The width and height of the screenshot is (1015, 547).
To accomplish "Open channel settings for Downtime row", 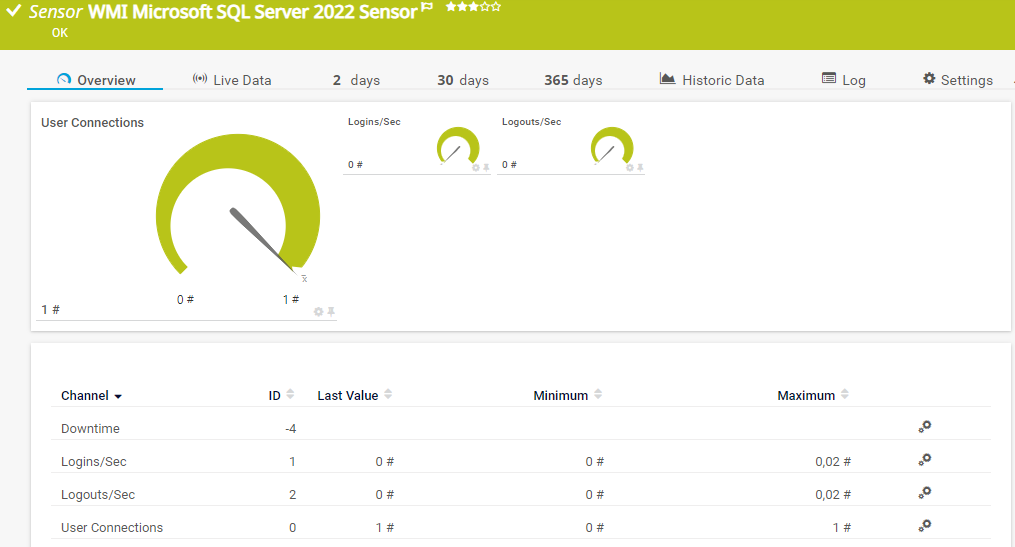I will pos(925,427).
